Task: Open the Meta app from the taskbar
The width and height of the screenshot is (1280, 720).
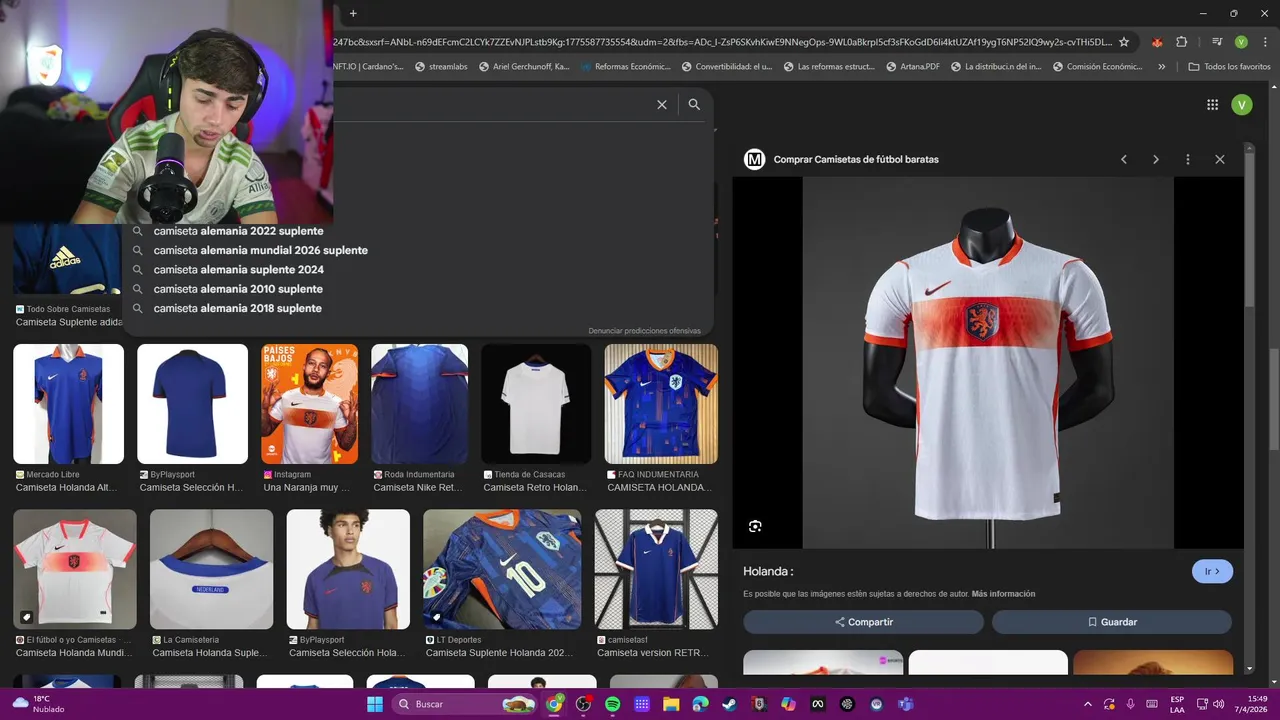Action: (x=818, y=704)
